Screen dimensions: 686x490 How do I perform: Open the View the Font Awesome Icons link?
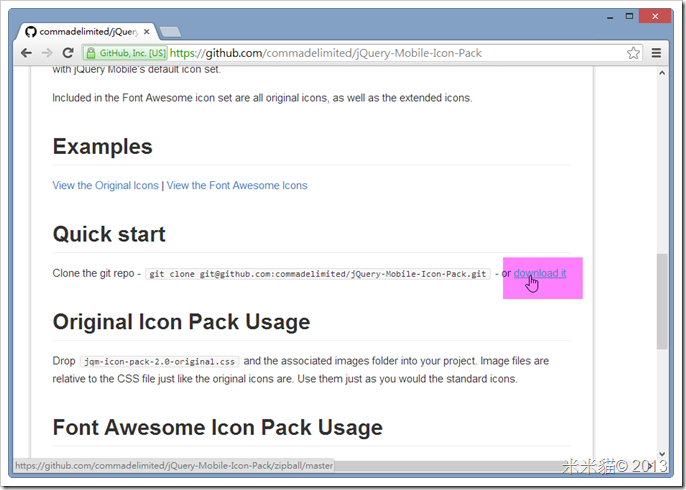(237, 186)
